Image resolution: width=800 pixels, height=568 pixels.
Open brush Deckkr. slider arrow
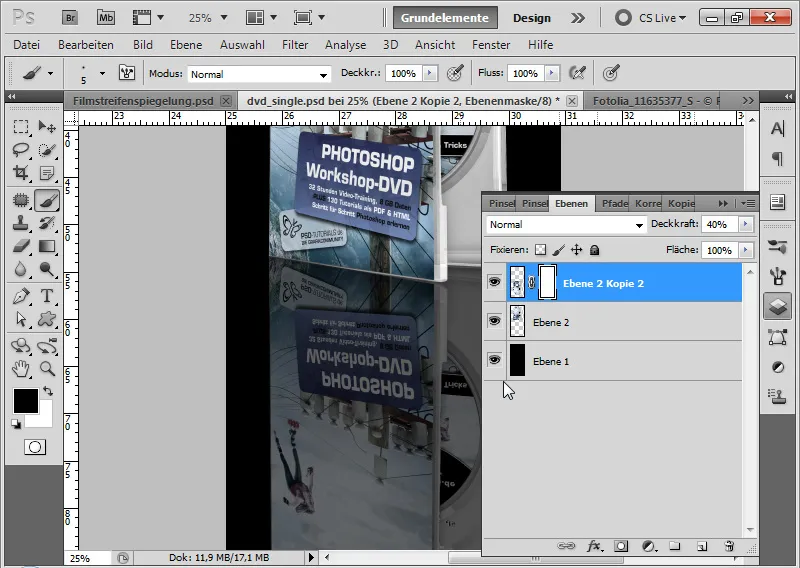pyautogui.click(x=430, y=73)
